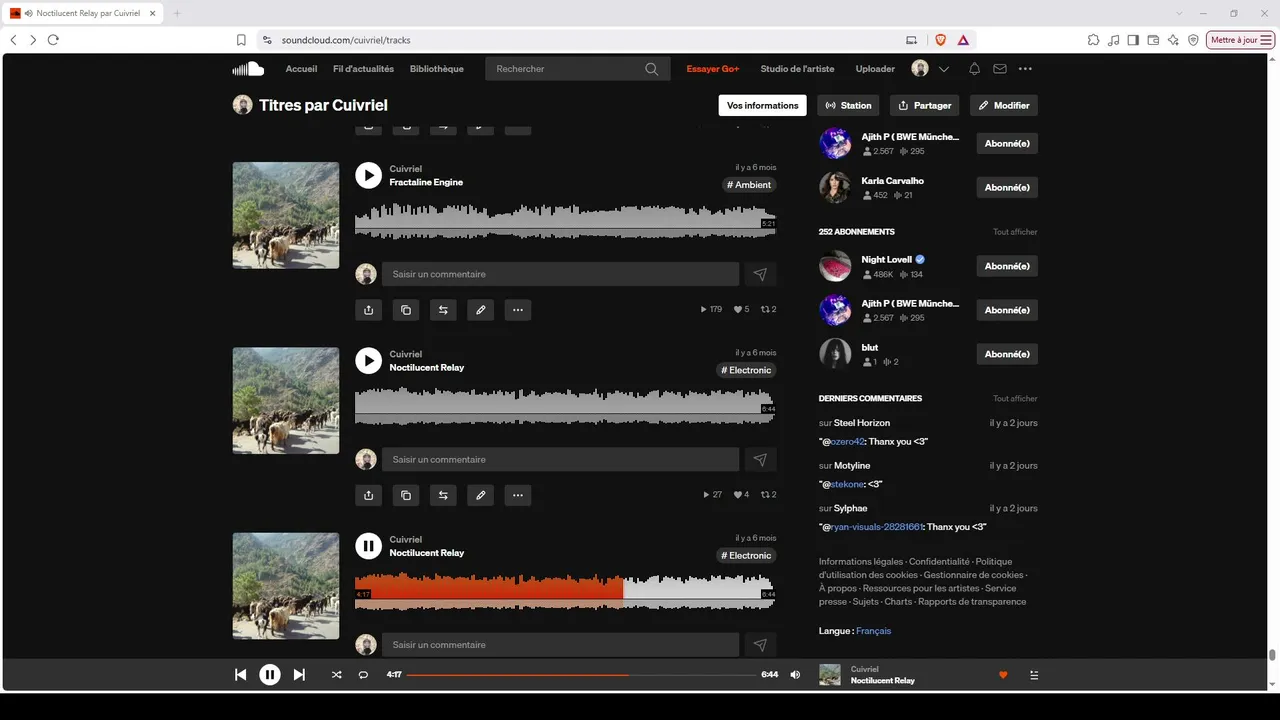
Task: Seek in Fractaline Engine waveform
Action: pos(565,221)
